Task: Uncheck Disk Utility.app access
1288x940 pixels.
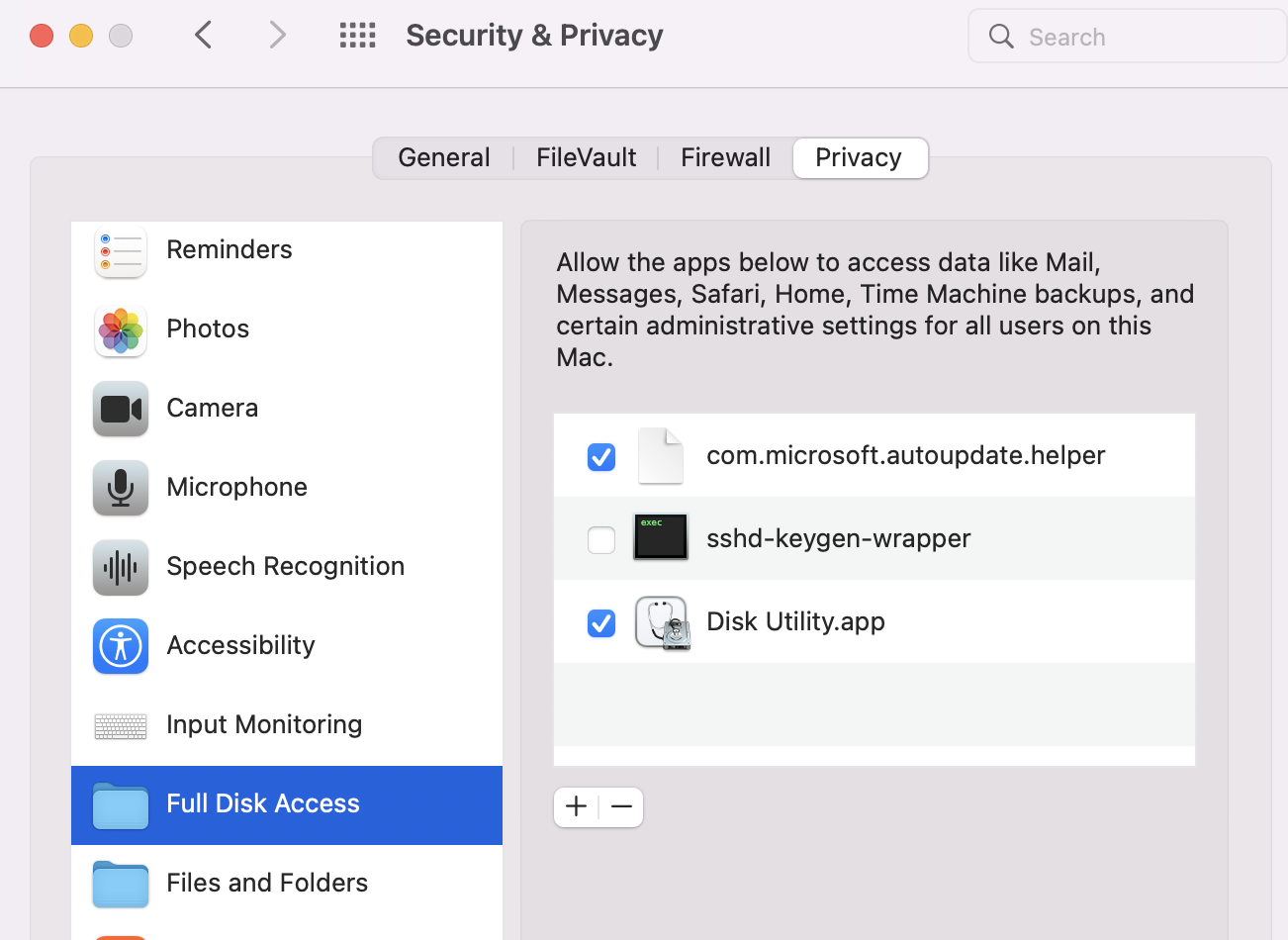Action: coord(601,623)
